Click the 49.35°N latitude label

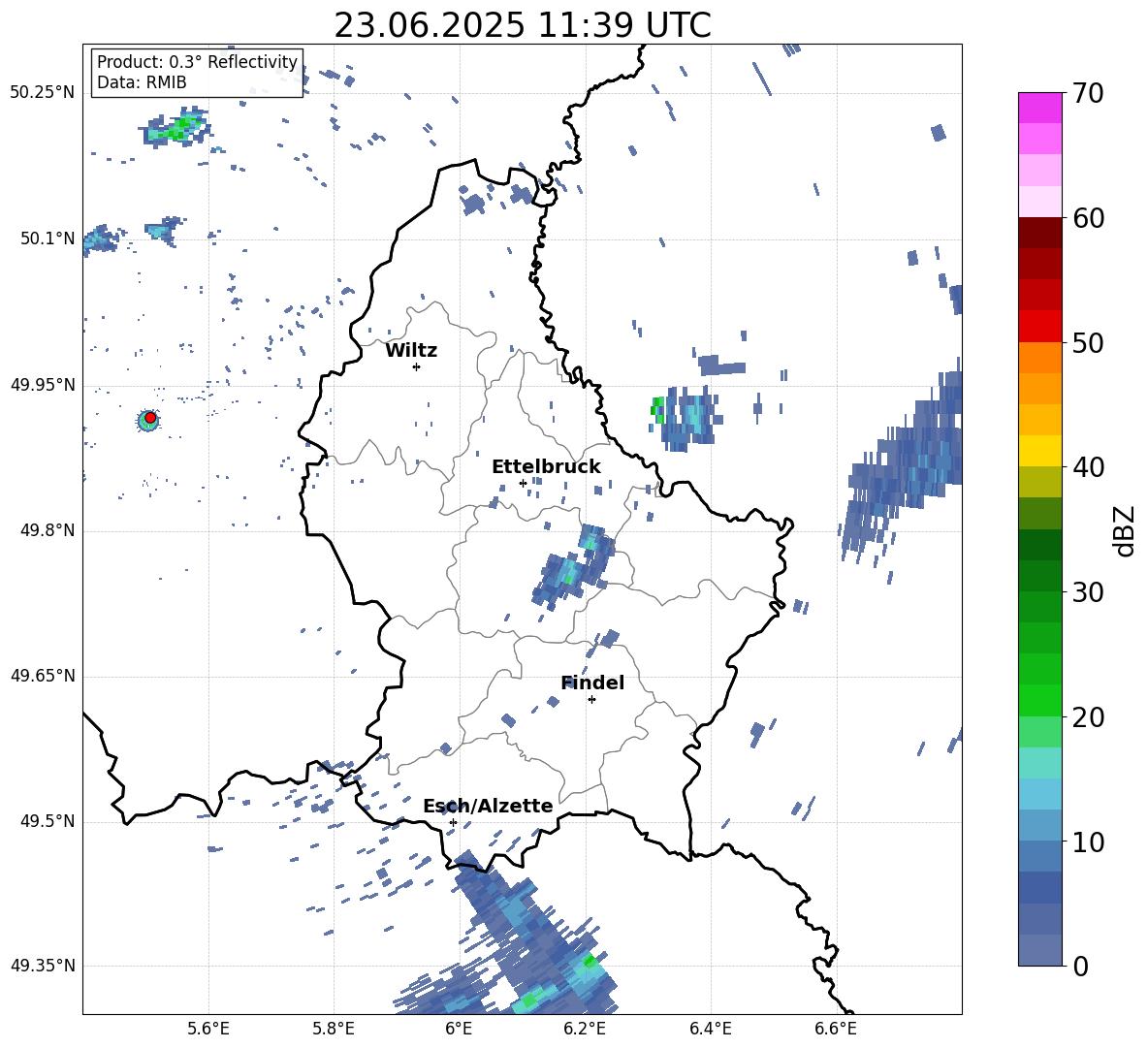coord(43,966)
